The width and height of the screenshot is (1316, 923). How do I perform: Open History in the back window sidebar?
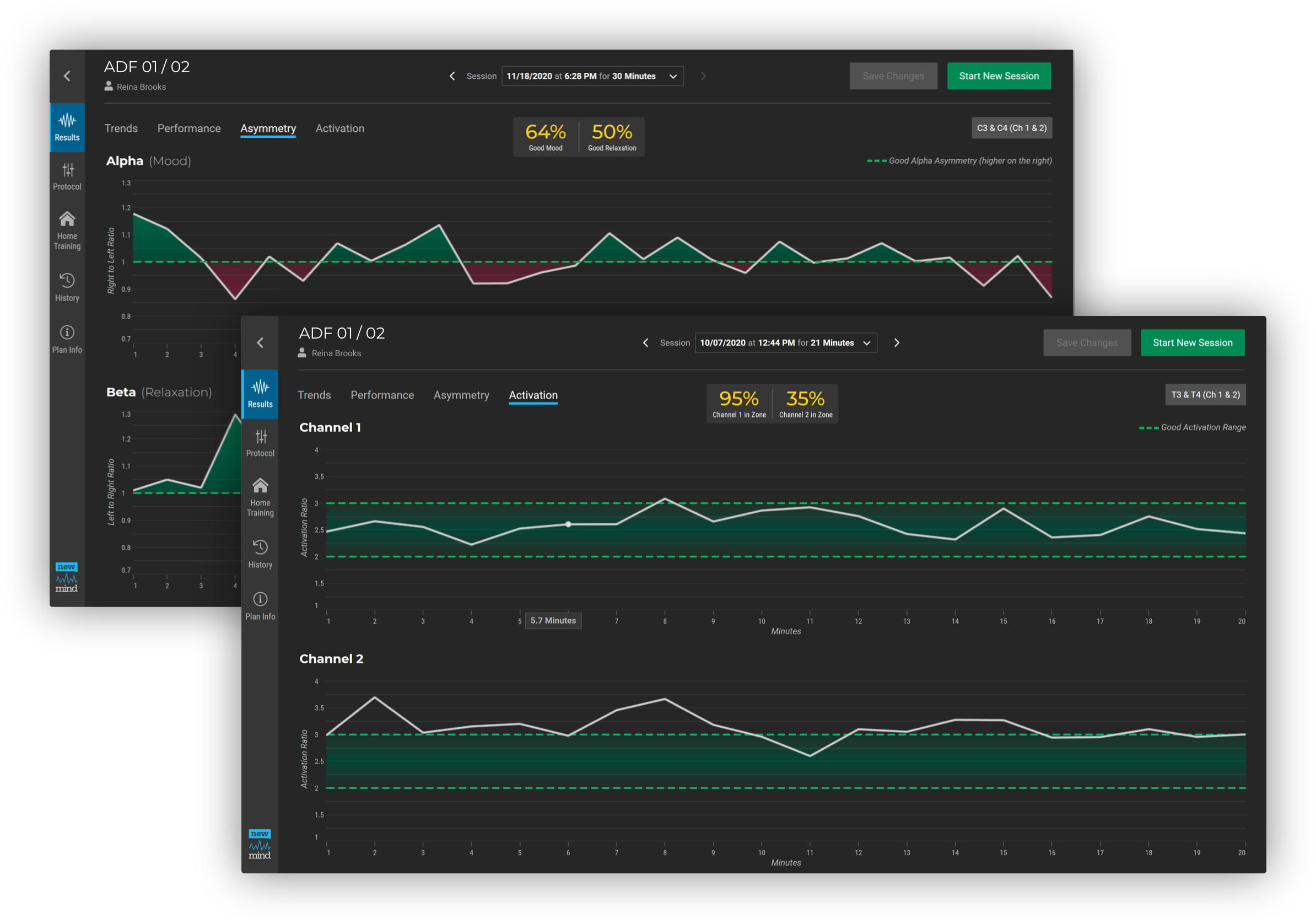[67, 287]
